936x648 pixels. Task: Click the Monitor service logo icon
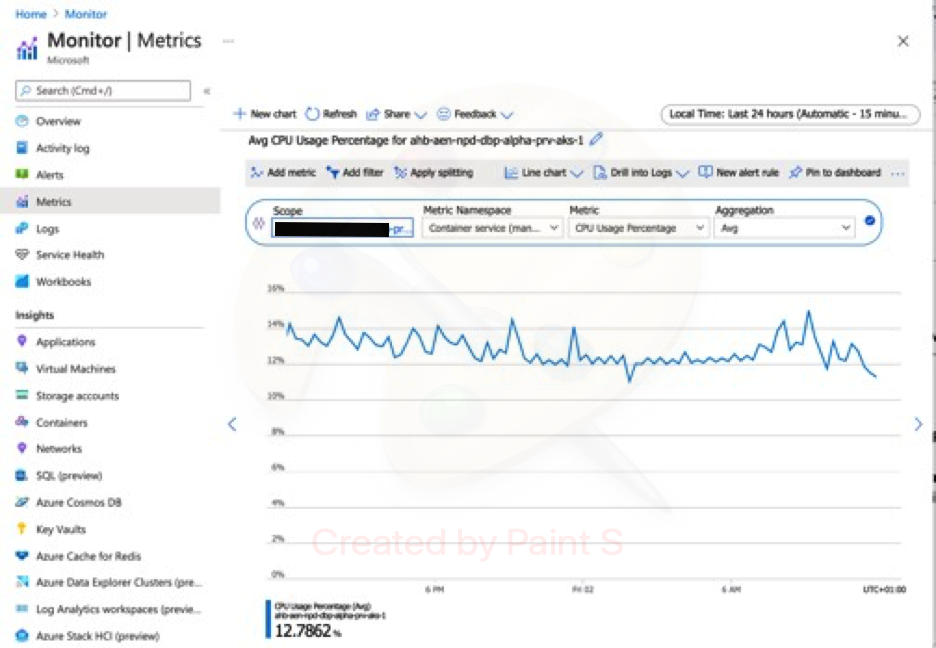tap(27, 48)
